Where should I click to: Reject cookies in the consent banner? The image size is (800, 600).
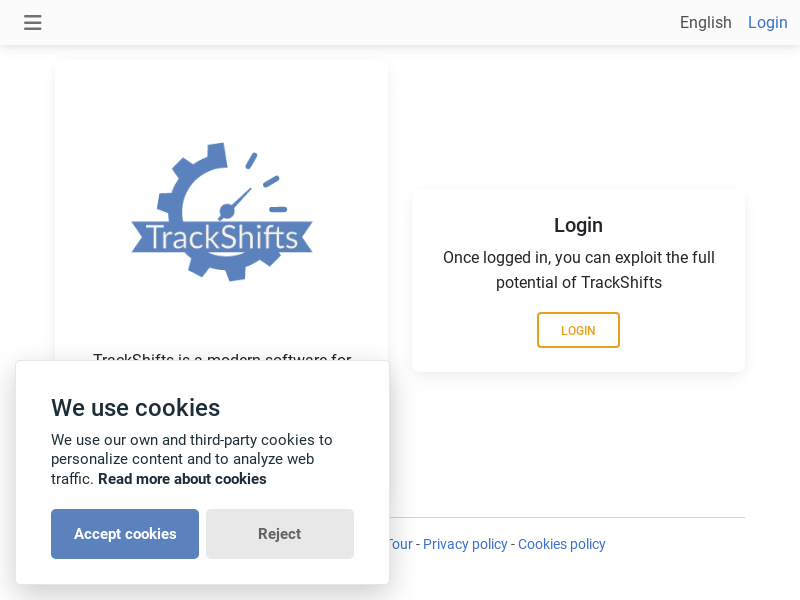(280, 534)
